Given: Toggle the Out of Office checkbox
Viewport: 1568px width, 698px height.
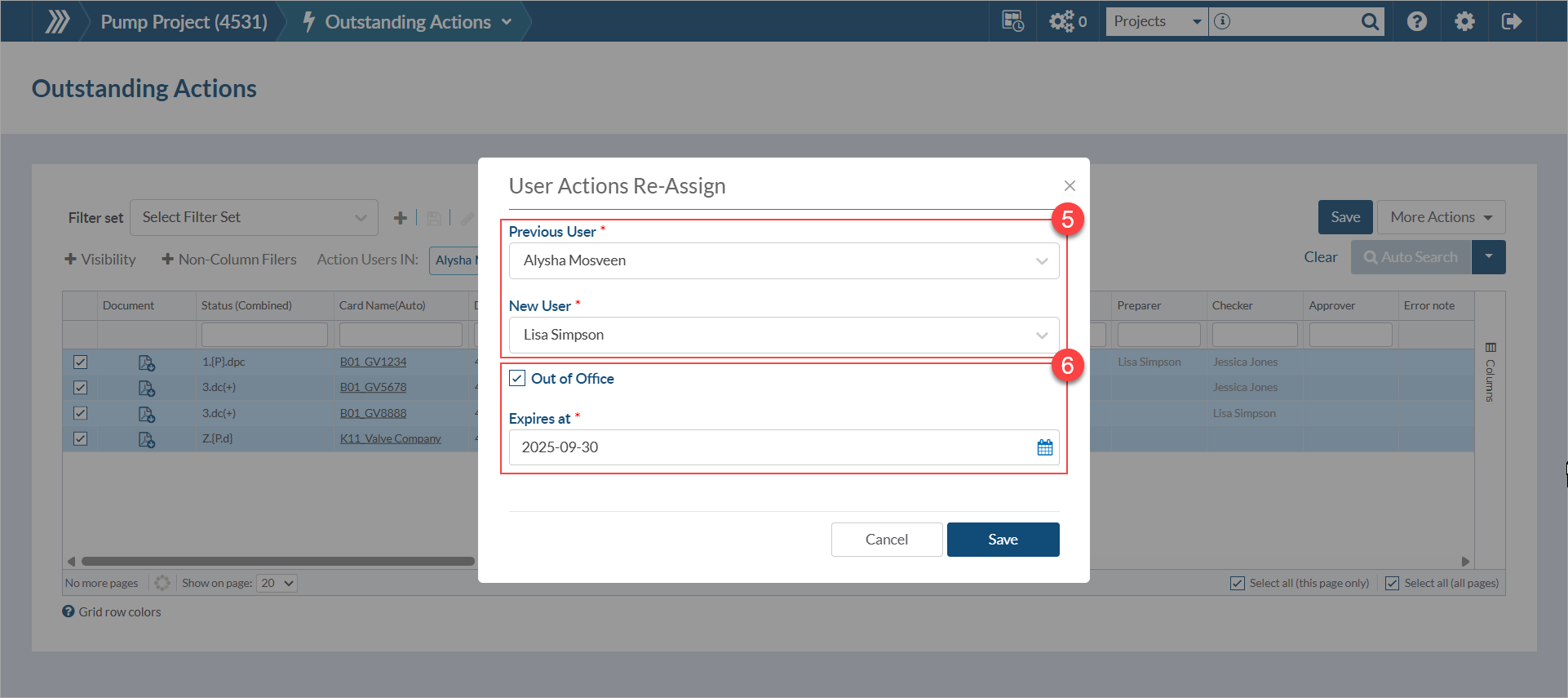Looking at the screenshot, I should pyautogui.click(x=517, y=378).
